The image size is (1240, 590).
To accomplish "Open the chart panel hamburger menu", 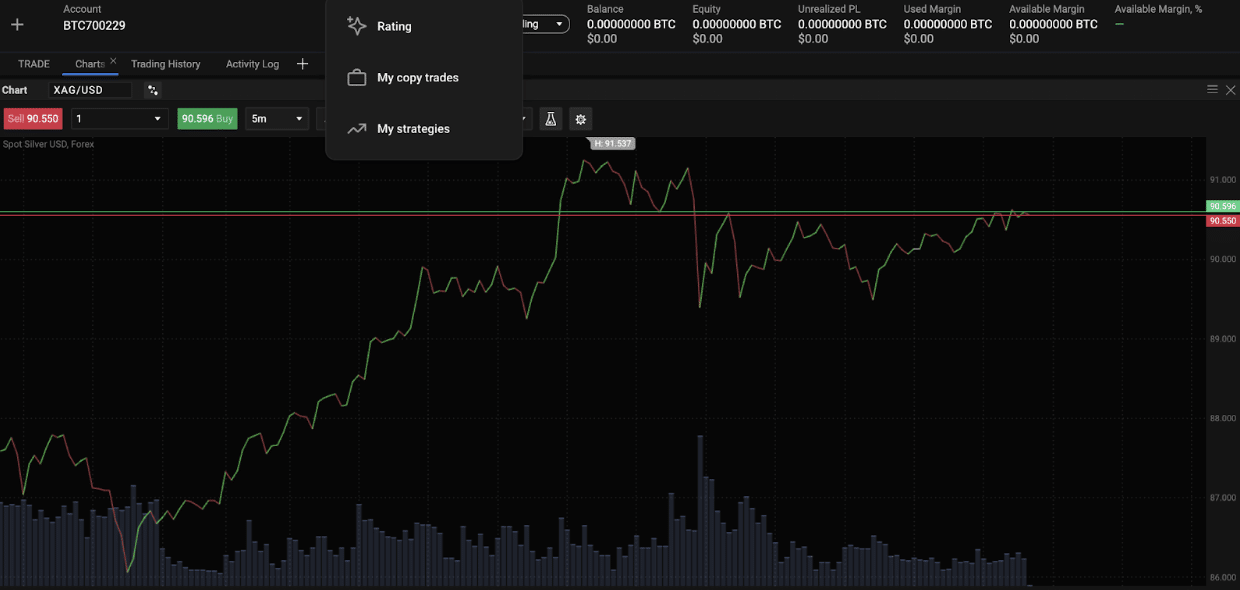I will (1212, 90).
